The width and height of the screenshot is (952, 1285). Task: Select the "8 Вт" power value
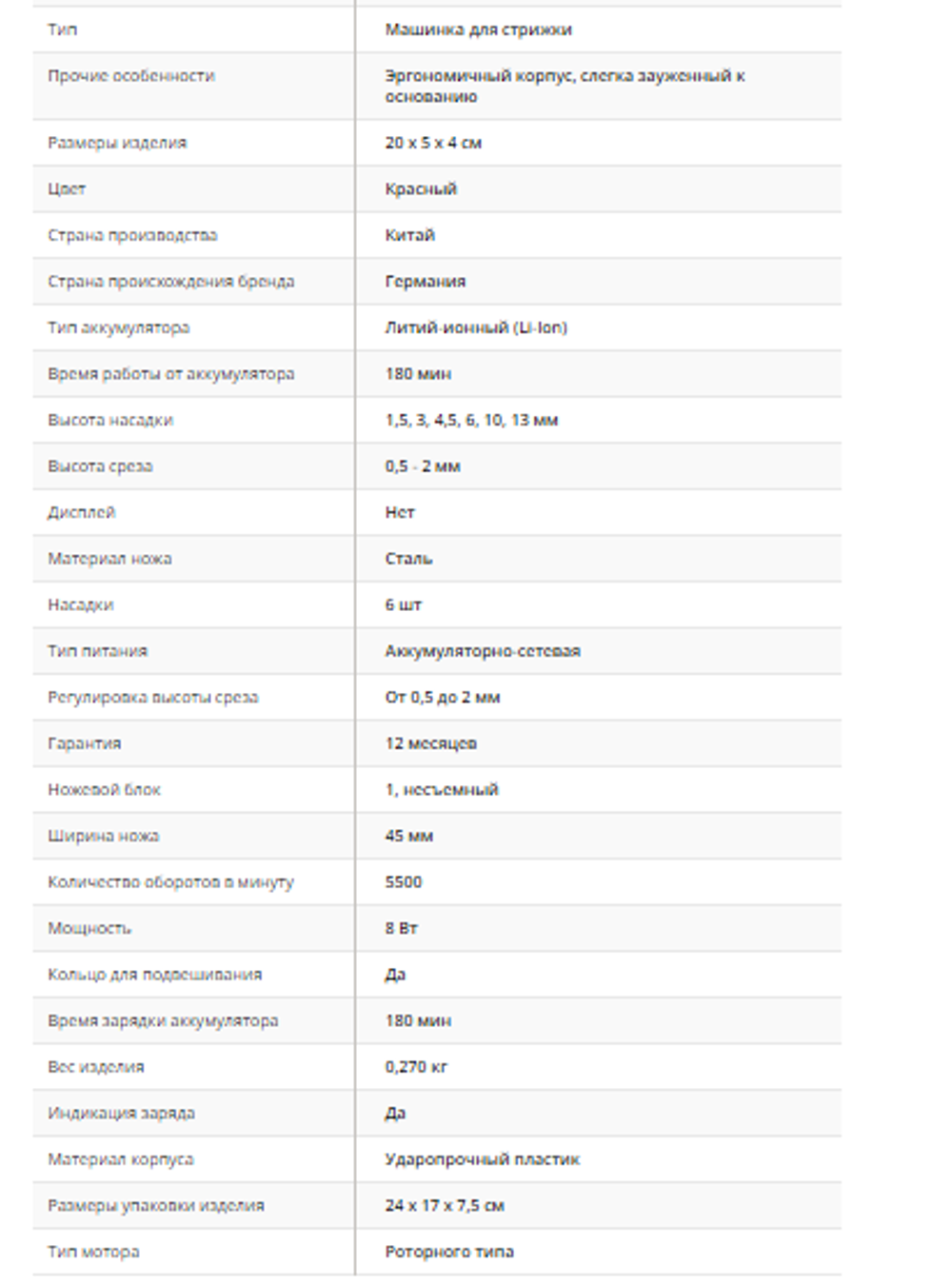tap(401, 928)
